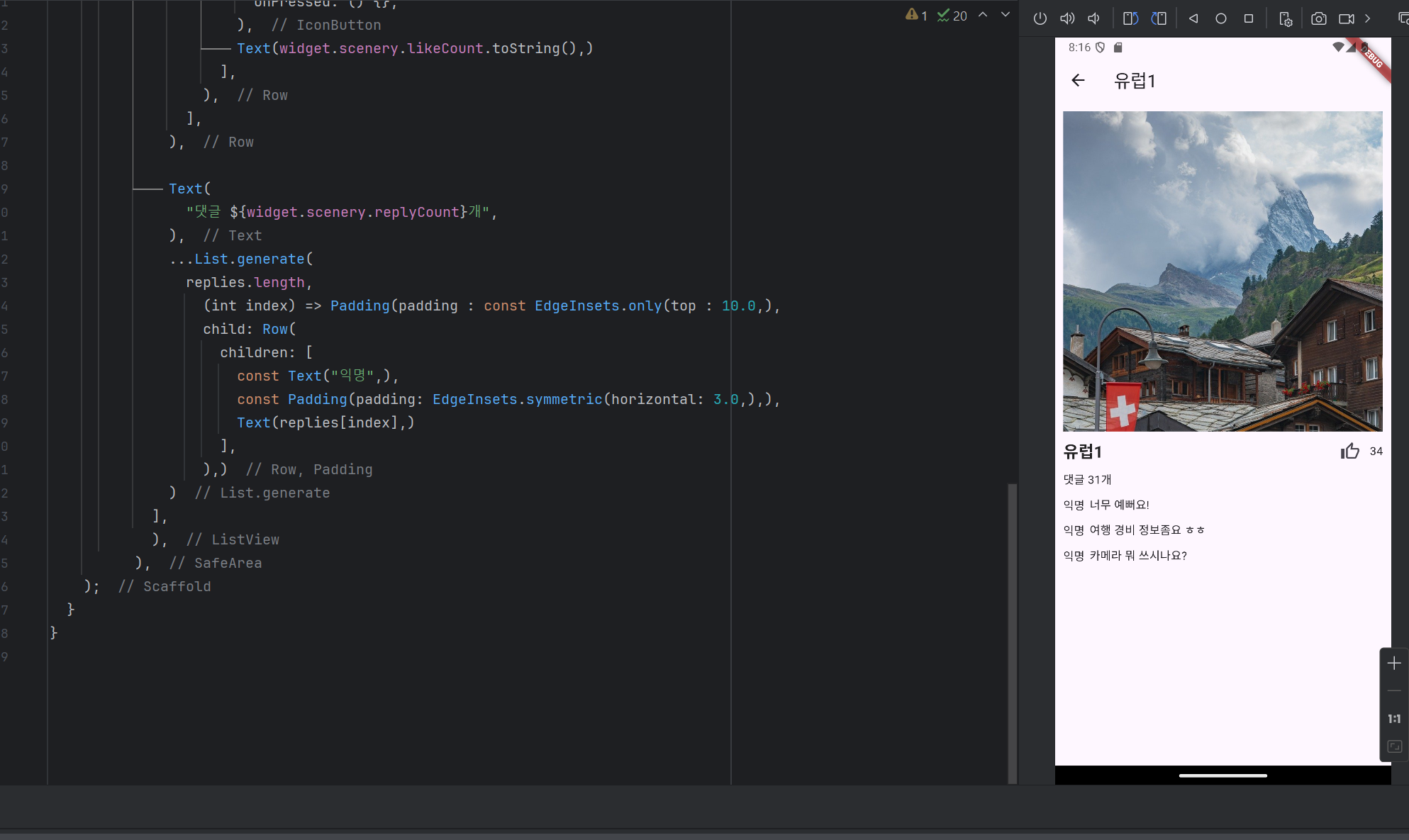
Task: Click the editor vertical scrollbar thumb
Action: click(x=1013, y=633)
